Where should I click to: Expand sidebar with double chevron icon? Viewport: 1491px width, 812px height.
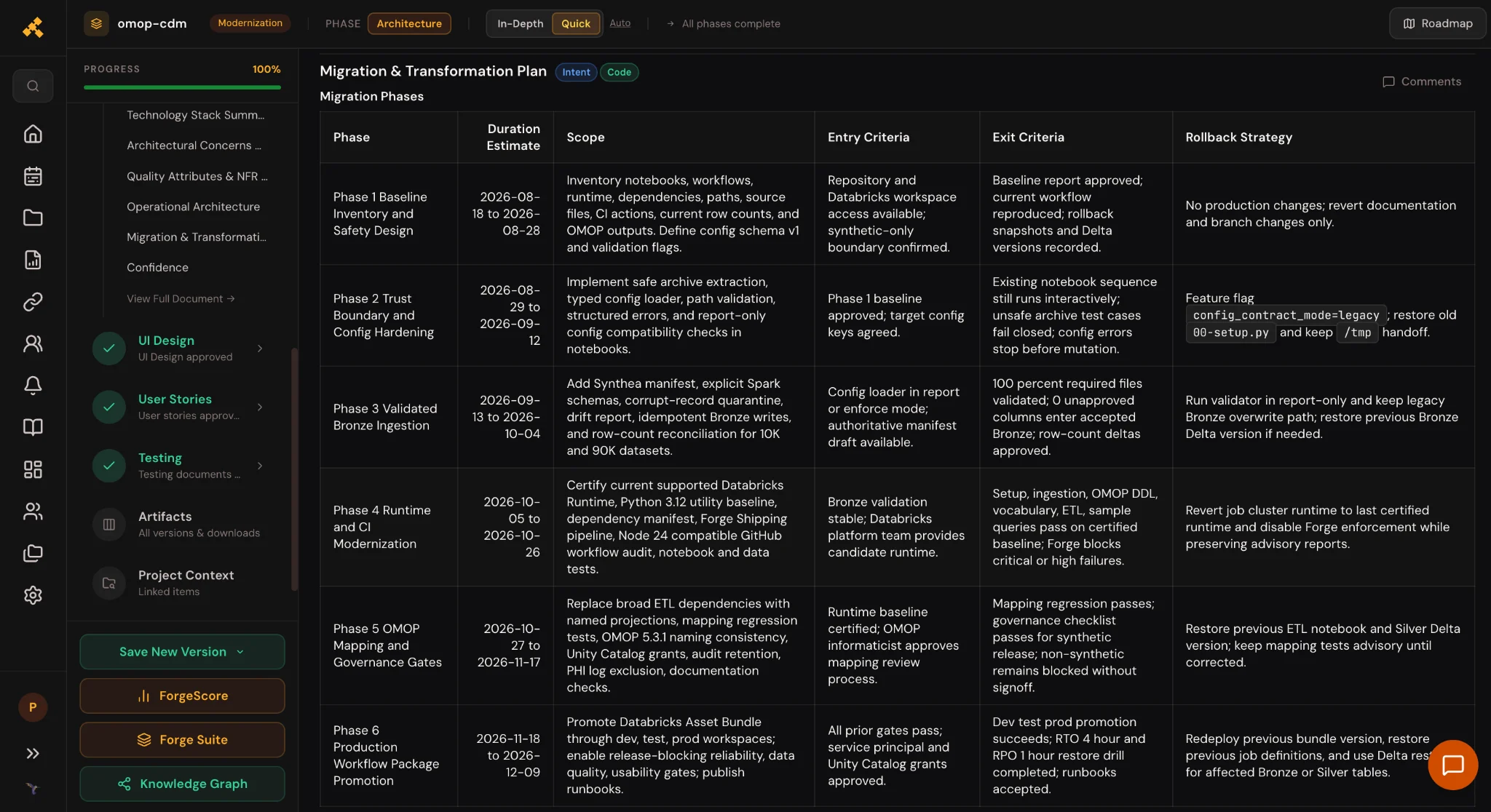coord(33,753)
